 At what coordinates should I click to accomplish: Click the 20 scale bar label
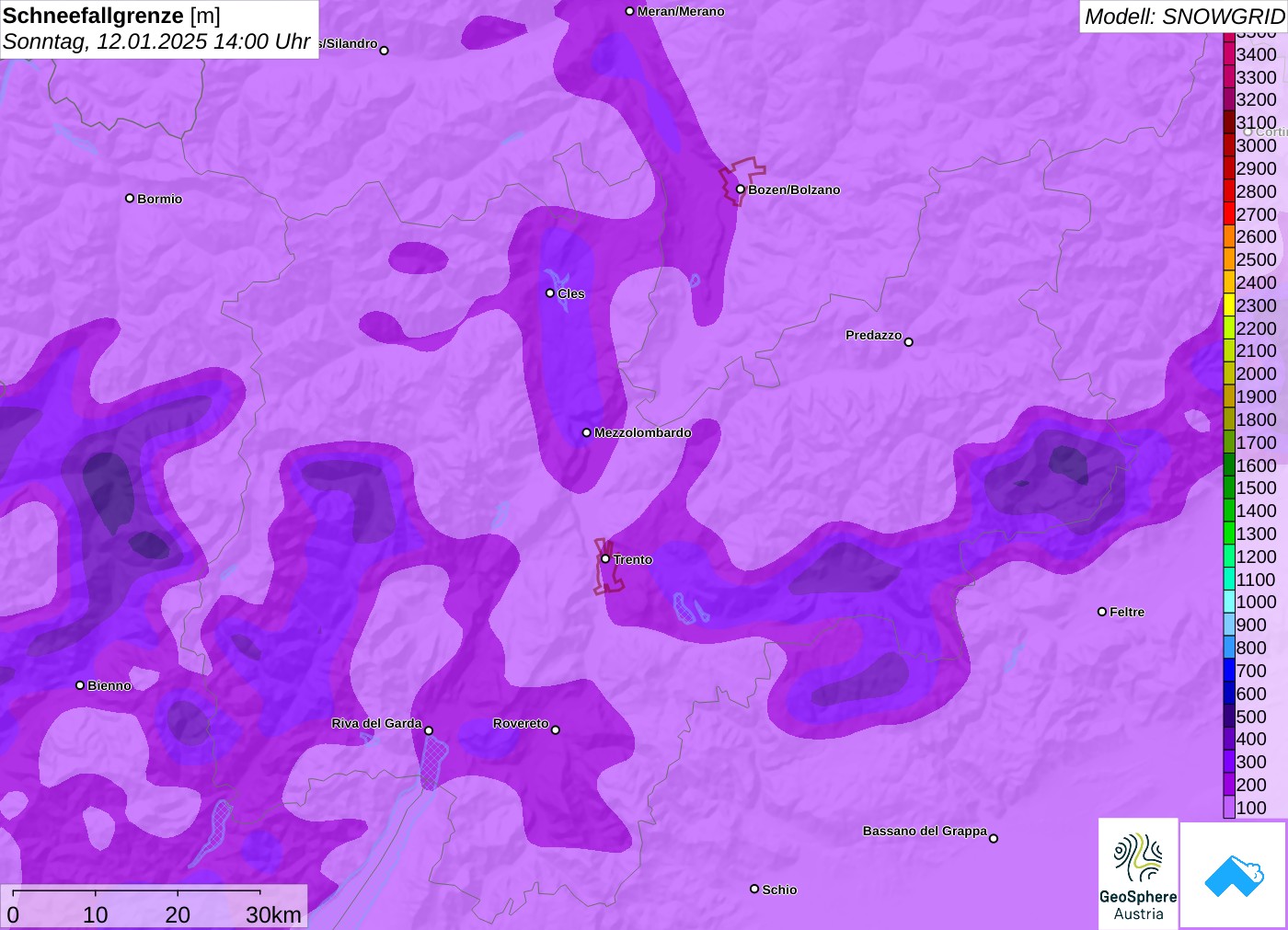pos(178,914)
